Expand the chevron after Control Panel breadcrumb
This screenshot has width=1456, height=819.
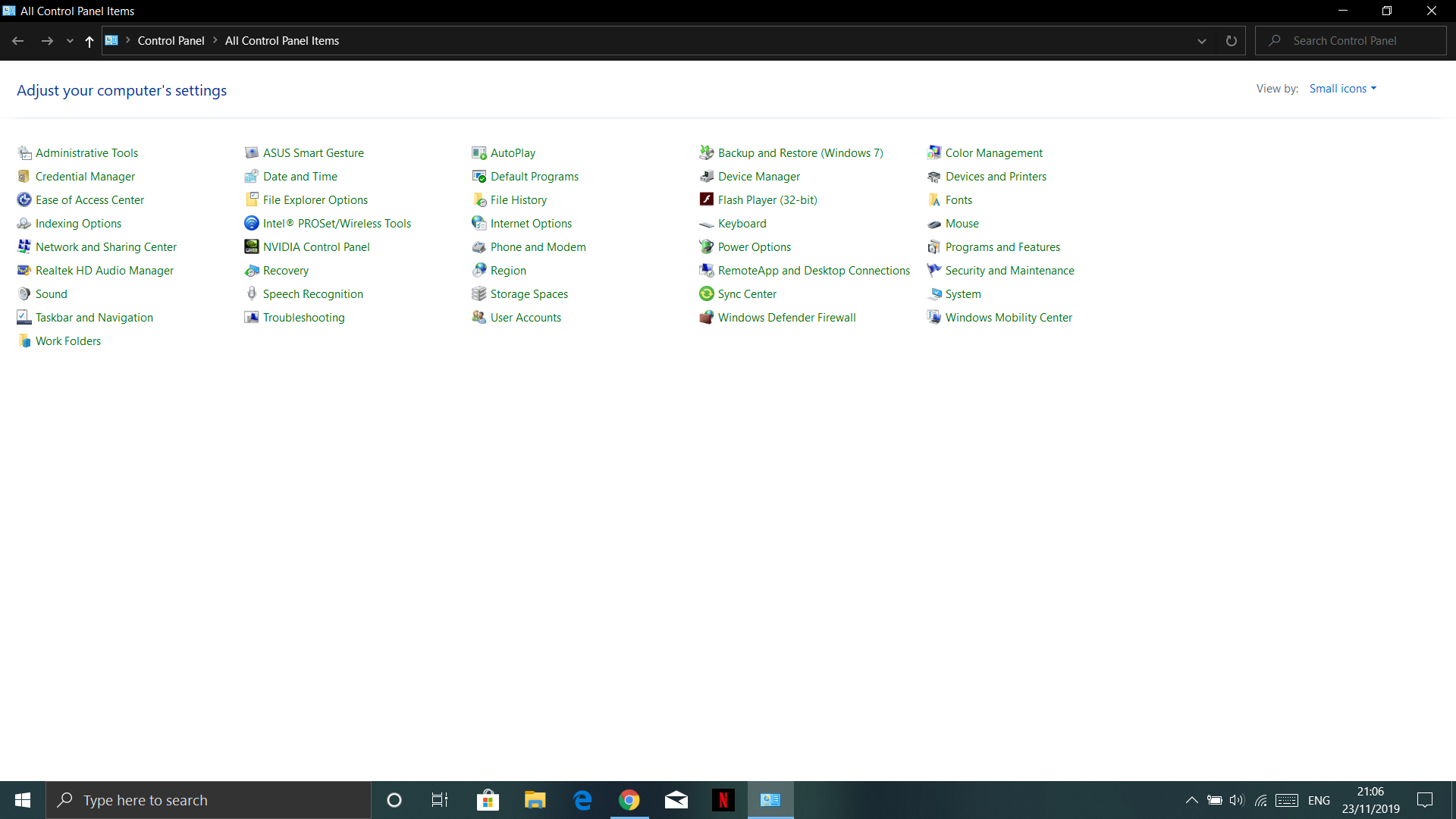[215, 41]
